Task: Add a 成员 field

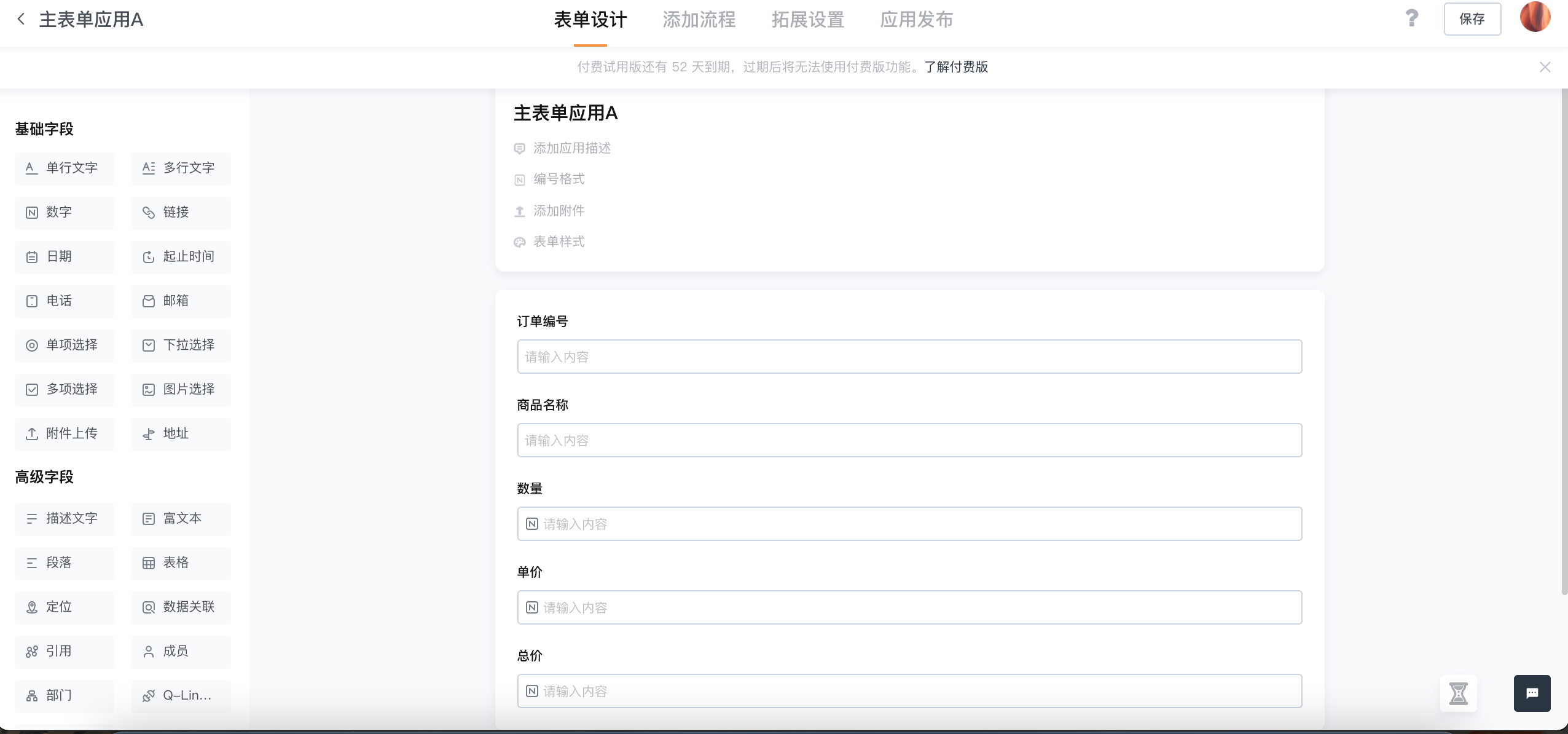Action: (x=181, y=652)
